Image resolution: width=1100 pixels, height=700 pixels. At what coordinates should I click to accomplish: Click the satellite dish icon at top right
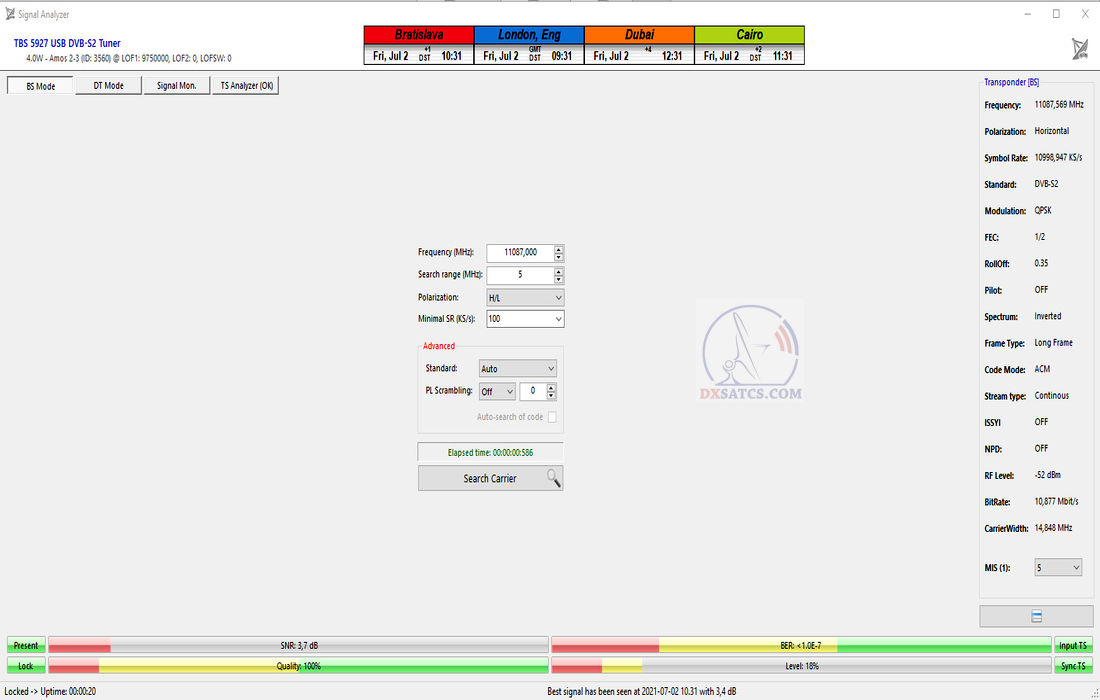pyautogui.click(x=1080, y=49)
